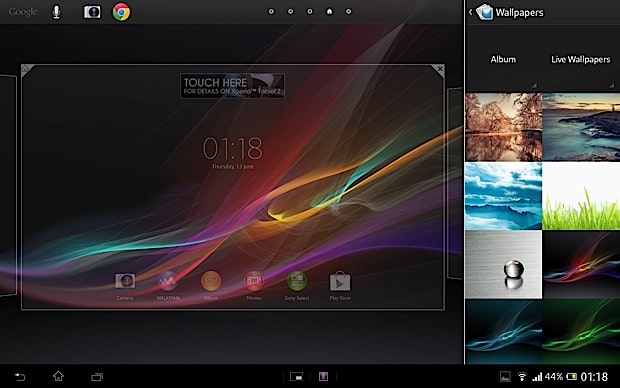The image size is (620, 388).
Task: Select the second home page indicator dot
Action: [291, 11]
